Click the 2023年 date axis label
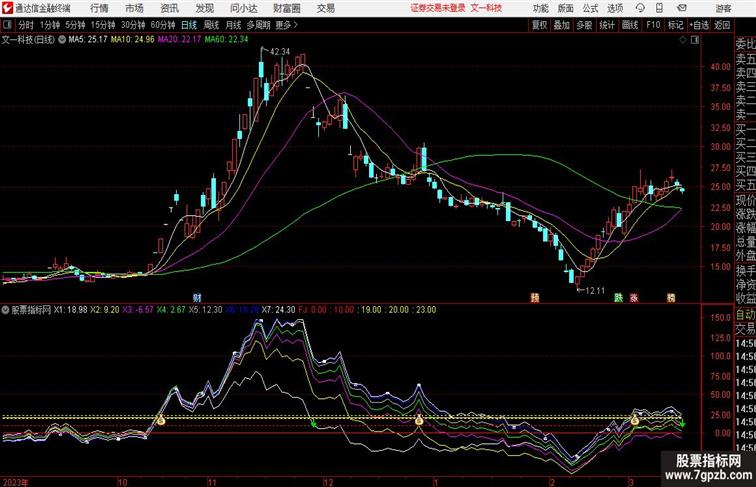 click(15, 482)
